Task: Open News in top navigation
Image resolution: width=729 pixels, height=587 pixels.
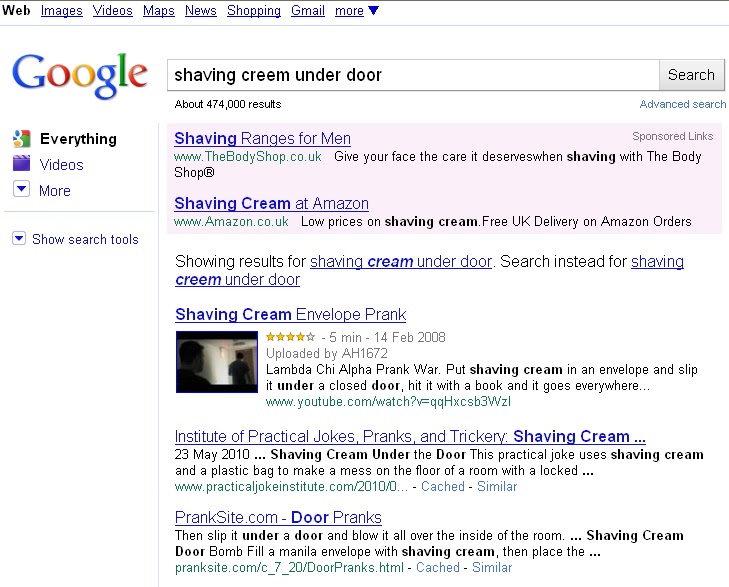Action: 200,10
